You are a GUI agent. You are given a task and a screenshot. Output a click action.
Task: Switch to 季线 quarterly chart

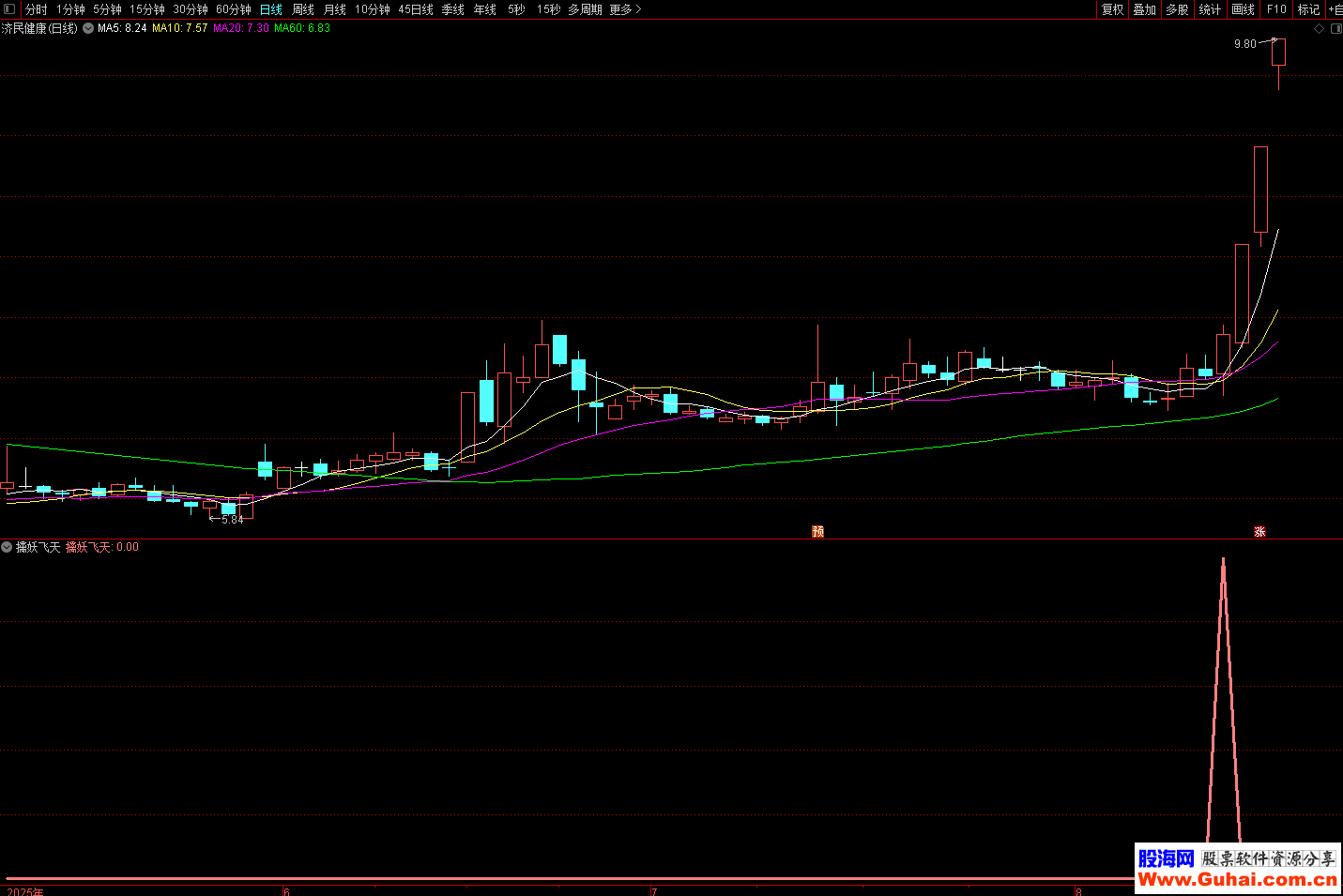pos(453,9)
